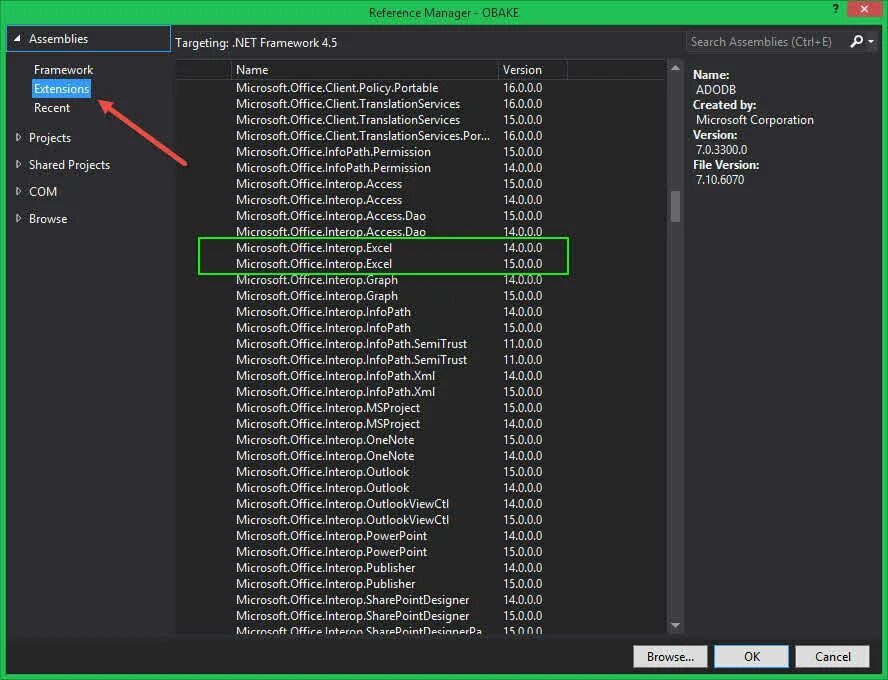The height and width of the screenshot is (680, 888).
Task: Select the Framework category
Action: tap(63, 70)
